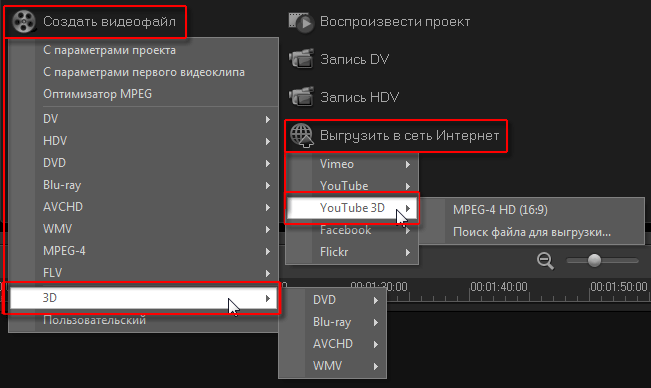Expand the FLV submenu
Image resolution: width=651 pixels, height=388 pixels.
pyautogui.click(x=143, y=273)
